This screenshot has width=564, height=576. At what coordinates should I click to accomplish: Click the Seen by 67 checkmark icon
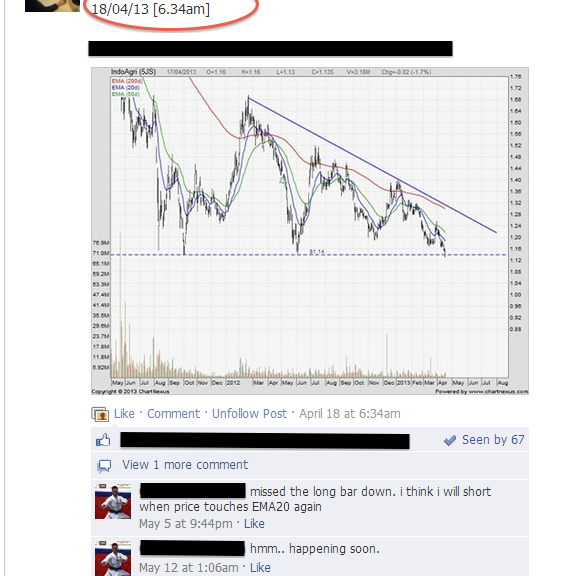pos(450,440)
